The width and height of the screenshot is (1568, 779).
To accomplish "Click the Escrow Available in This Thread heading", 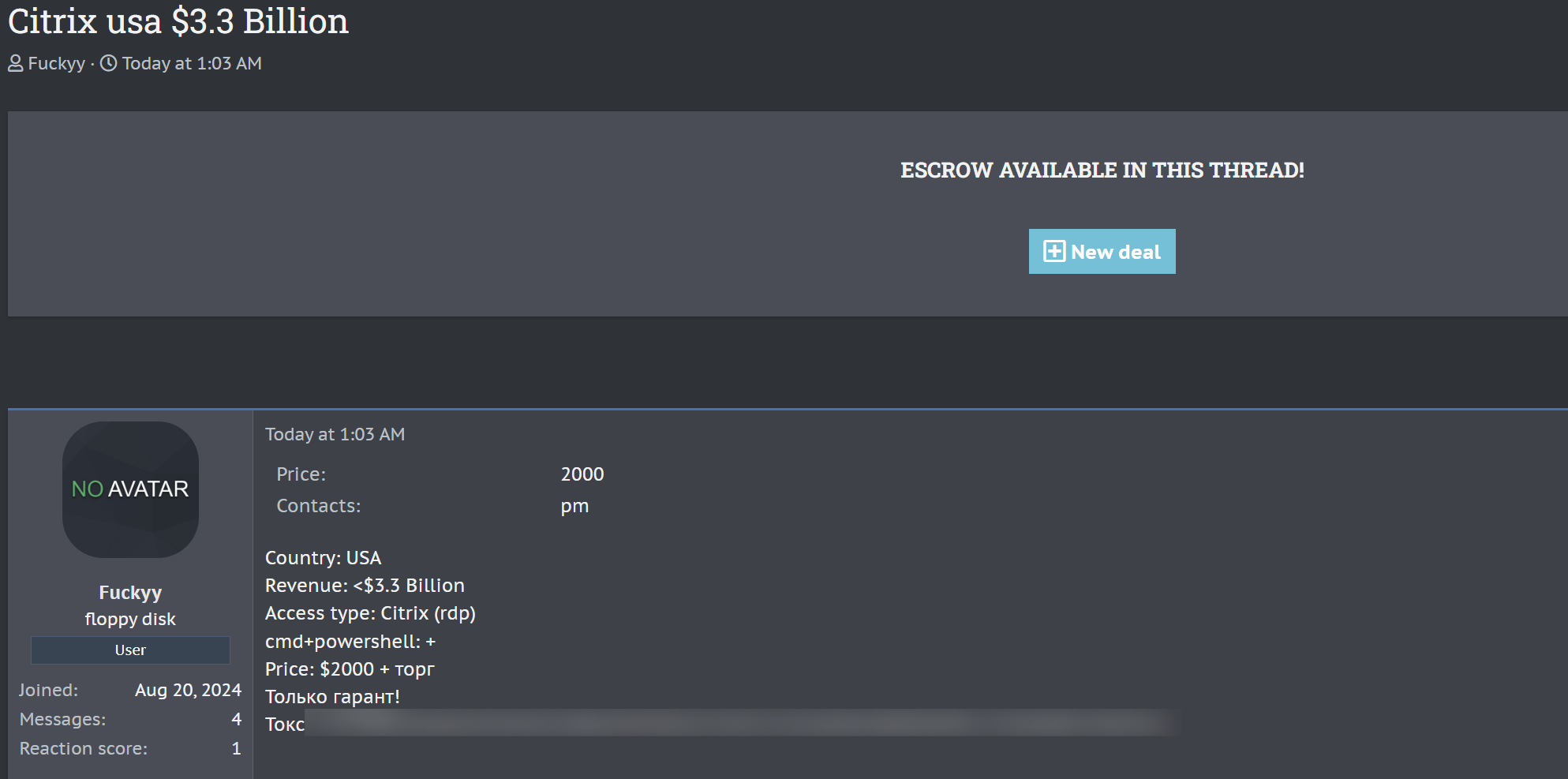I will [1102, 170].
